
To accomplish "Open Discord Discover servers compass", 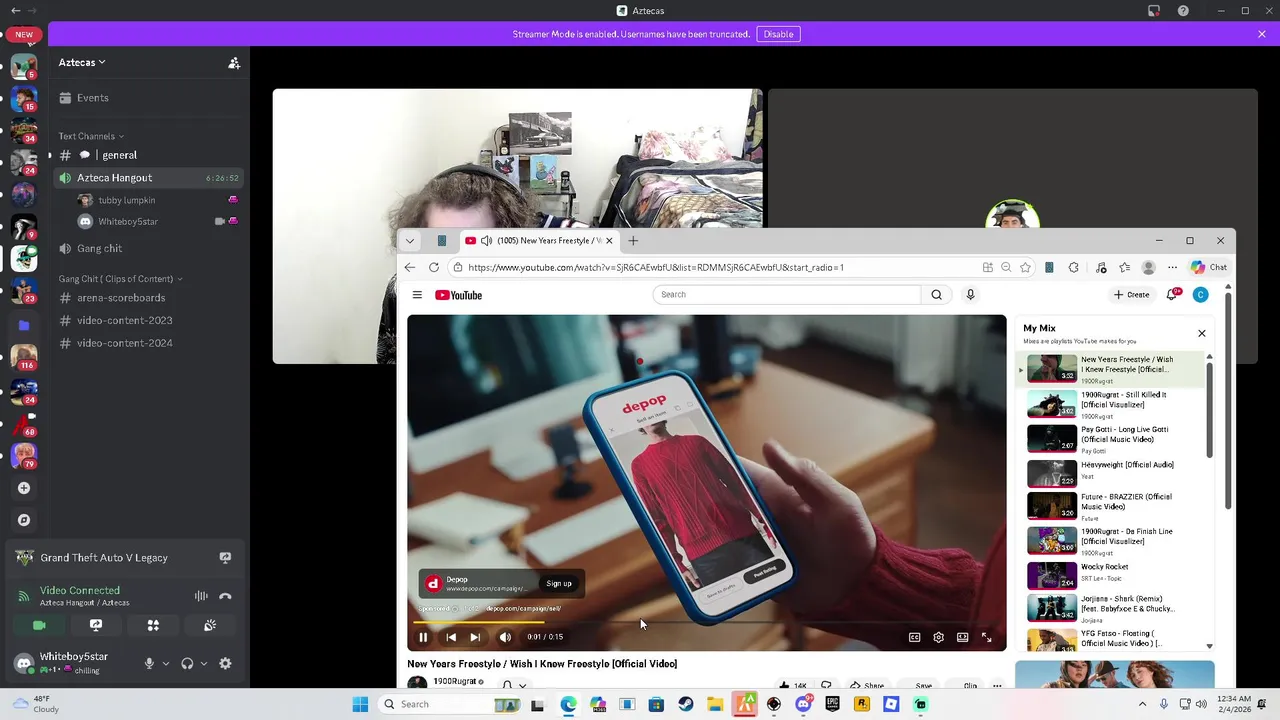I will pyautogui.click(x=24, y=520).
